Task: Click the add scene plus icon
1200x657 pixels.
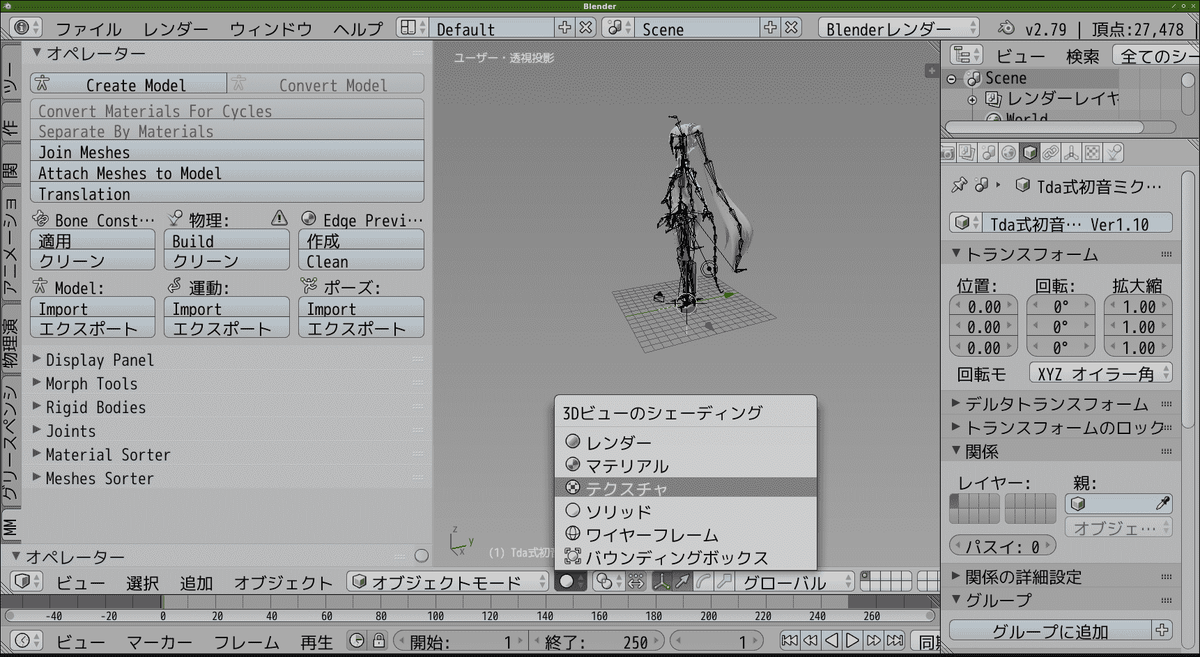Action: 772,28
